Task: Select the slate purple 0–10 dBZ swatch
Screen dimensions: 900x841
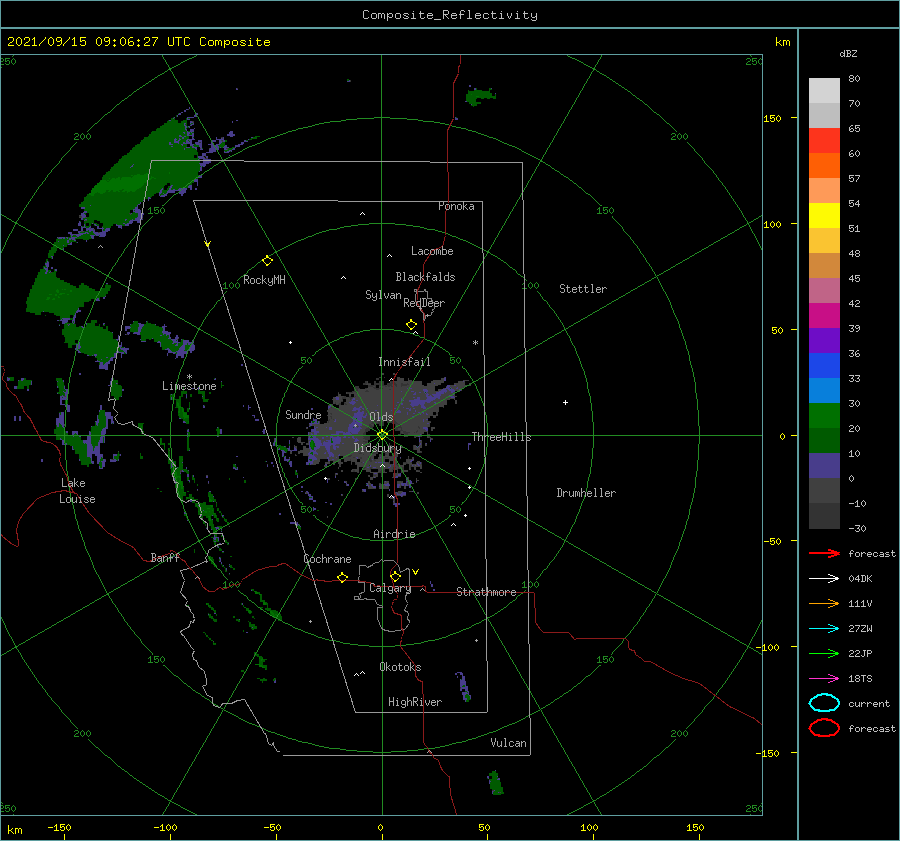Action: [824, 466]
